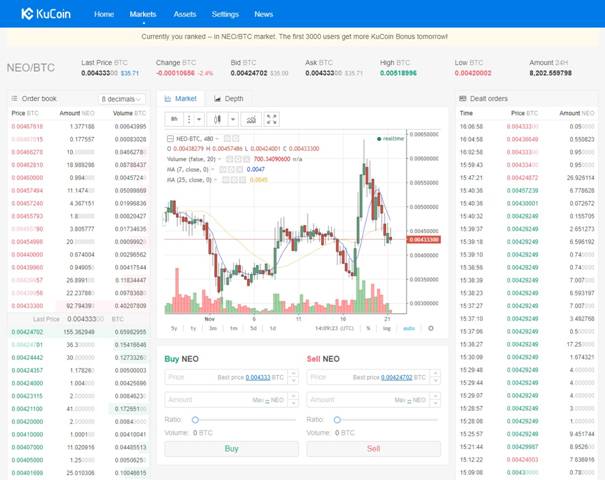Image resolution: width=605 pixels, height=480 pixels.
Task: Open the Home page
Action: pyautogui.click(x=104, y=14)
